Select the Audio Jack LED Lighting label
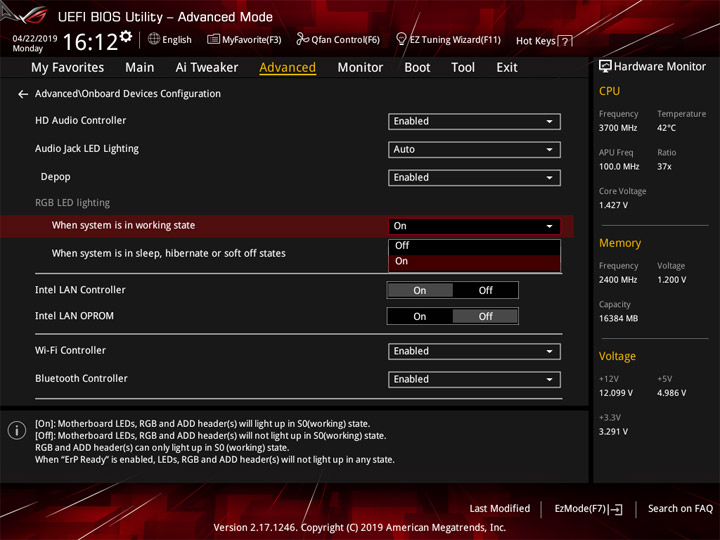 coord(87,149)
